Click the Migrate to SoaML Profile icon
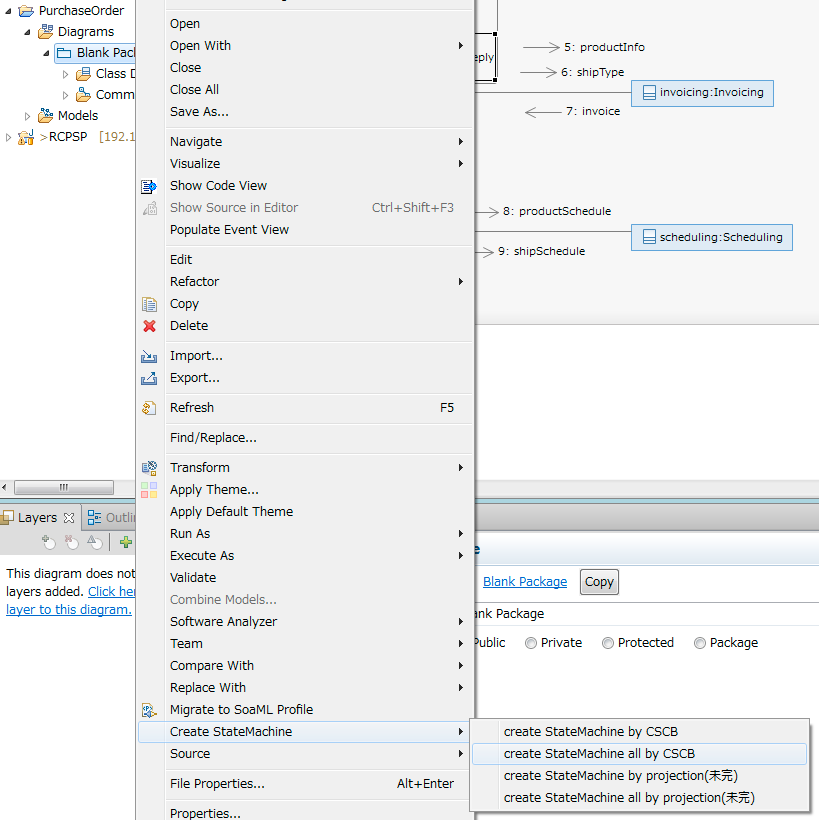This screenshot has width=819, height=820. coord(150,710)
